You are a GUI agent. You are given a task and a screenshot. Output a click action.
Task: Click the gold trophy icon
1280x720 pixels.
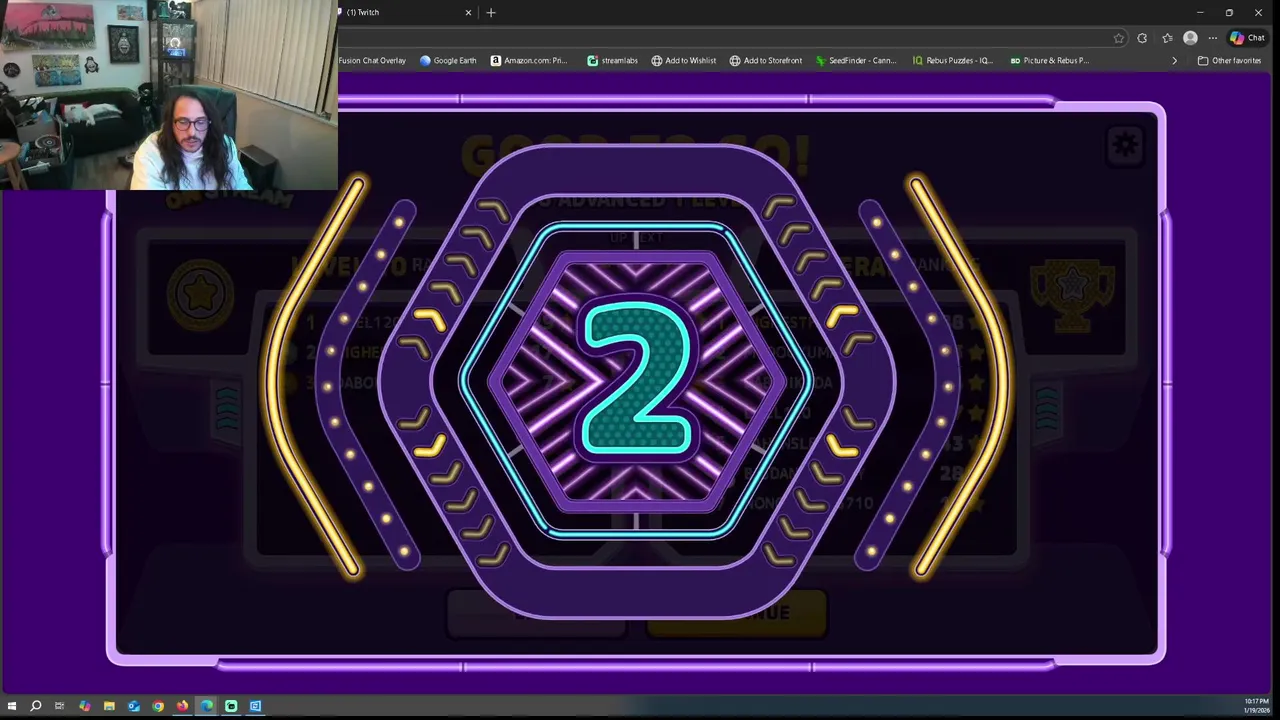pos(1071,295)
